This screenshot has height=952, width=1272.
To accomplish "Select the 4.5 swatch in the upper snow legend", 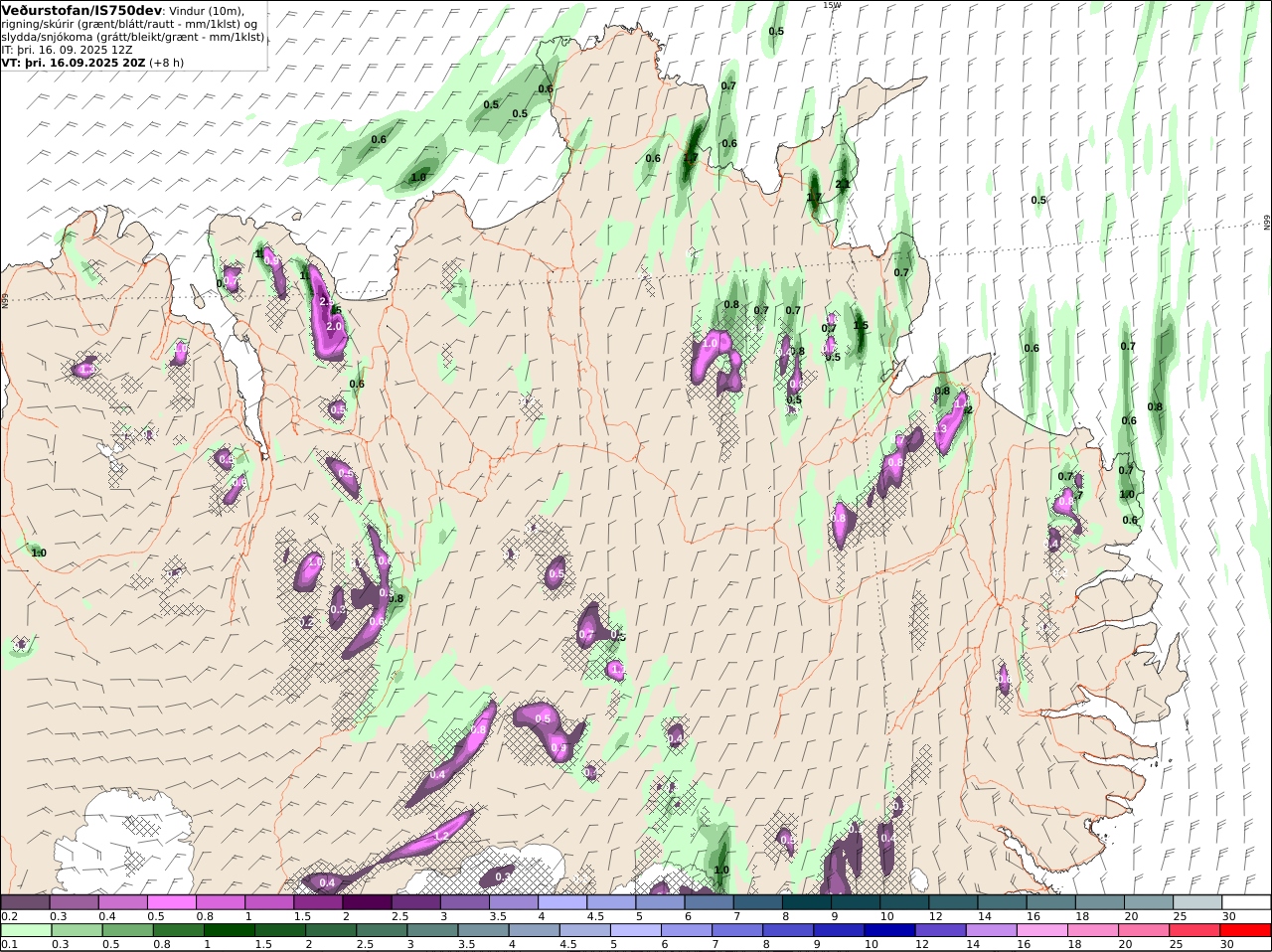I will (x=611, y=902).
